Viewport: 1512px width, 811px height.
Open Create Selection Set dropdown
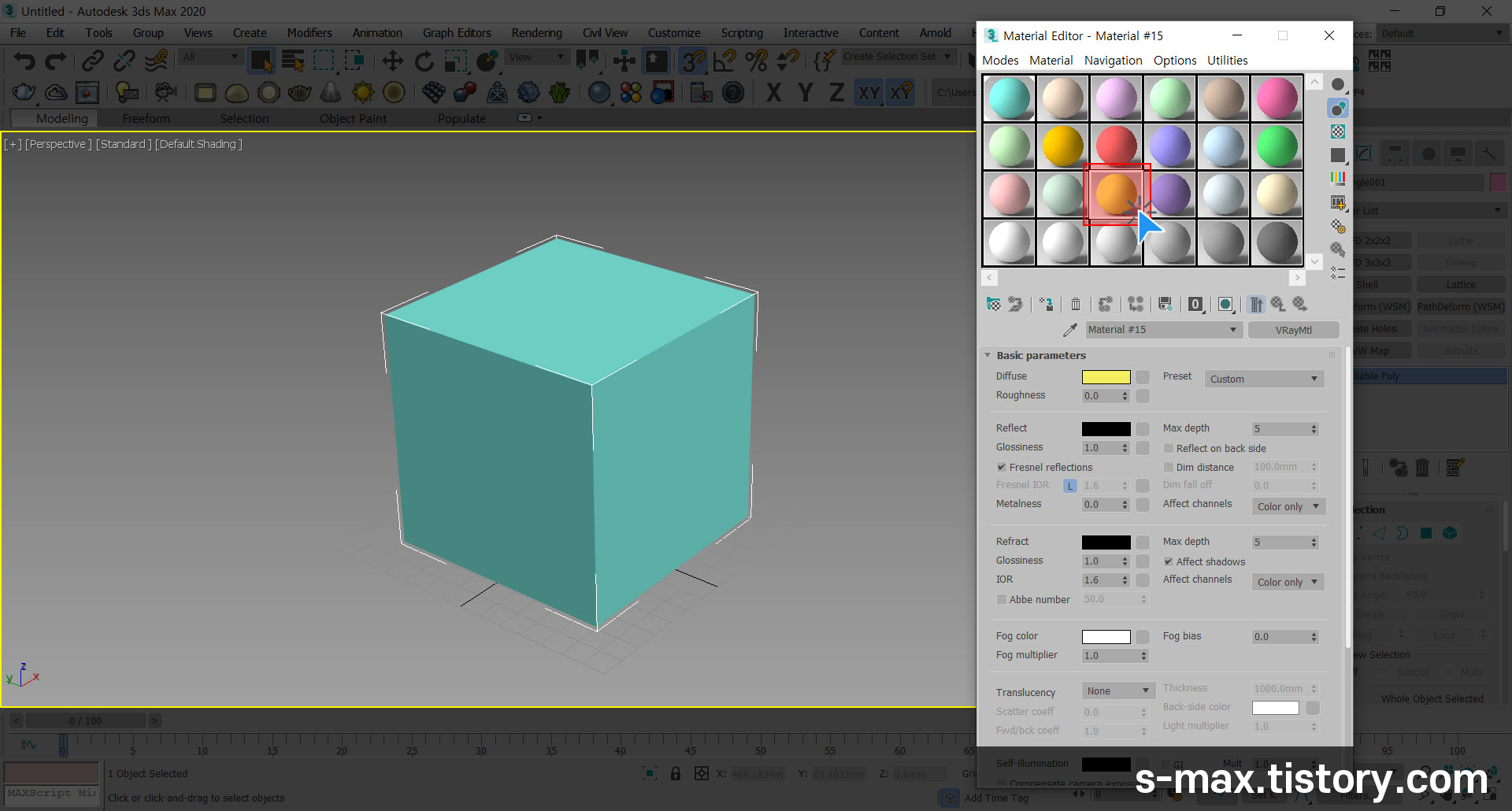pos(899,57)
